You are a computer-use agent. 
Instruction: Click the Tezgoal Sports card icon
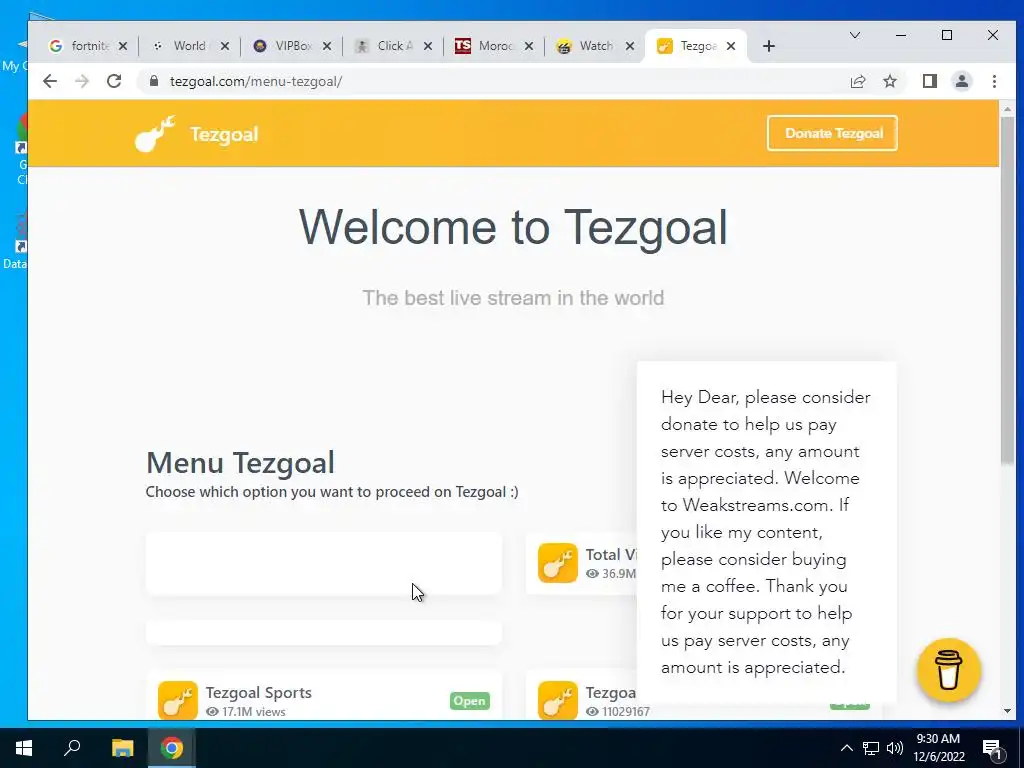[x=178, y=700]
